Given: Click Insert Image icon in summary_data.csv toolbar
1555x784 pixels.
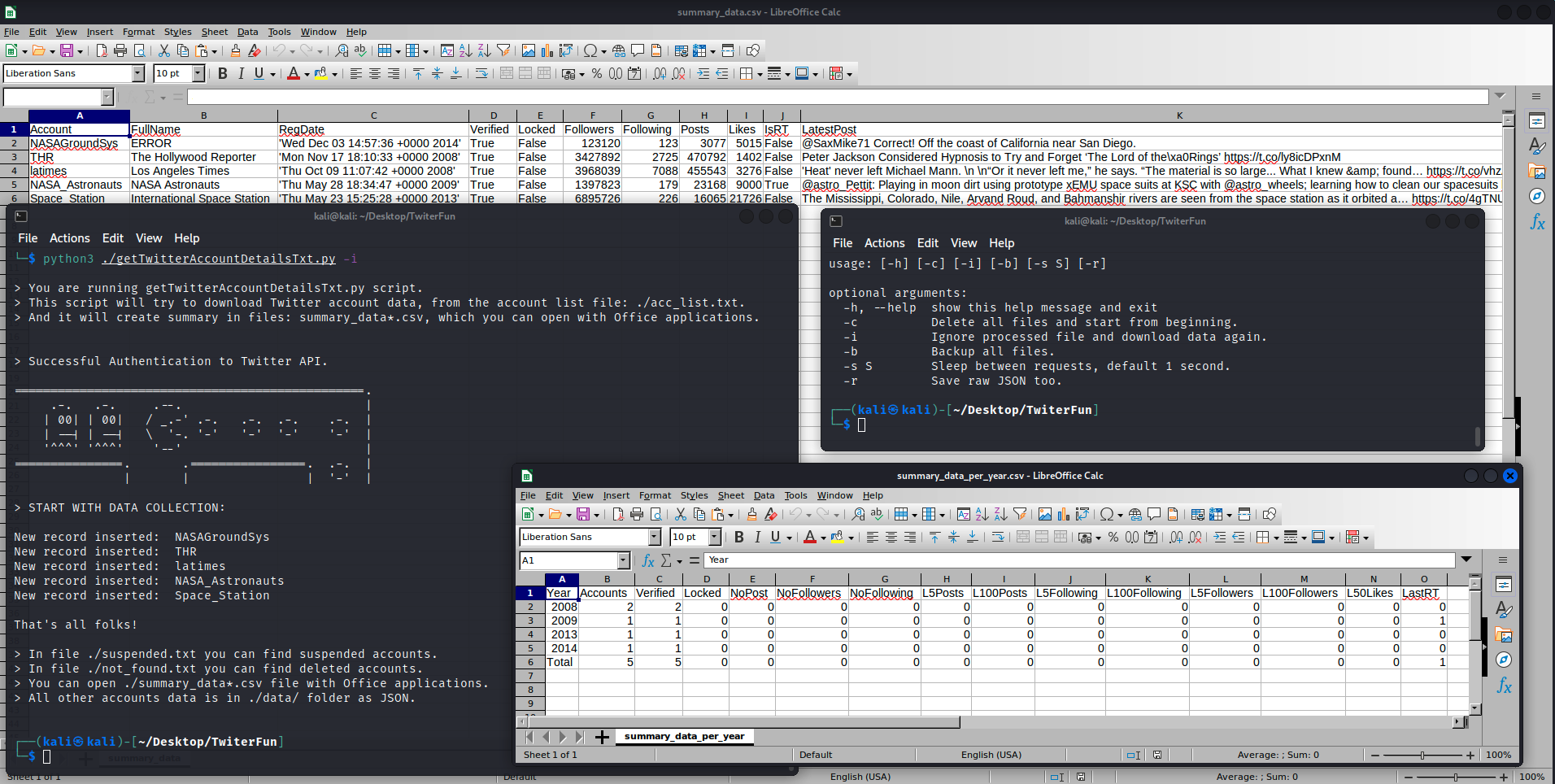Looking at the screenshot, I should coord(529,50).
